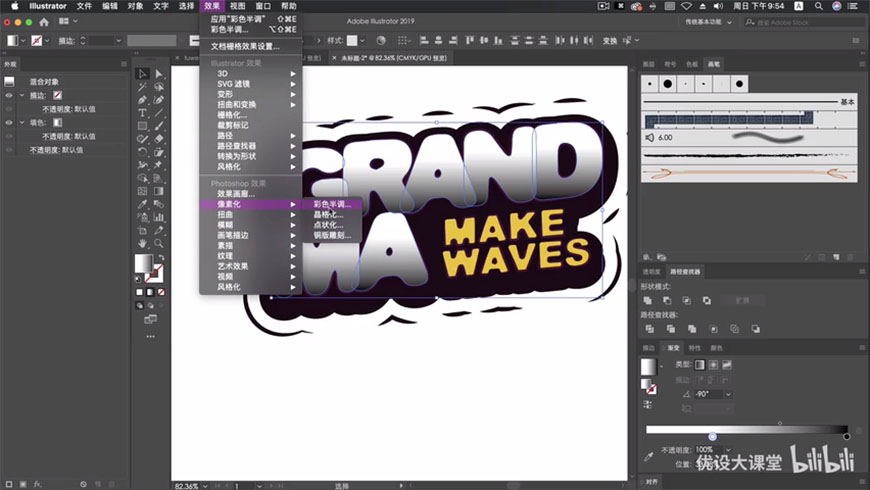The image size is (870, 490).
Task: Select the Hand tool
Action: [142, 244]
